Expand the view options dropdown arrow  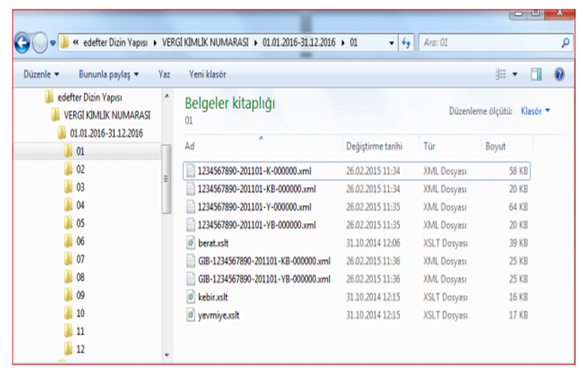pos(515,74)
